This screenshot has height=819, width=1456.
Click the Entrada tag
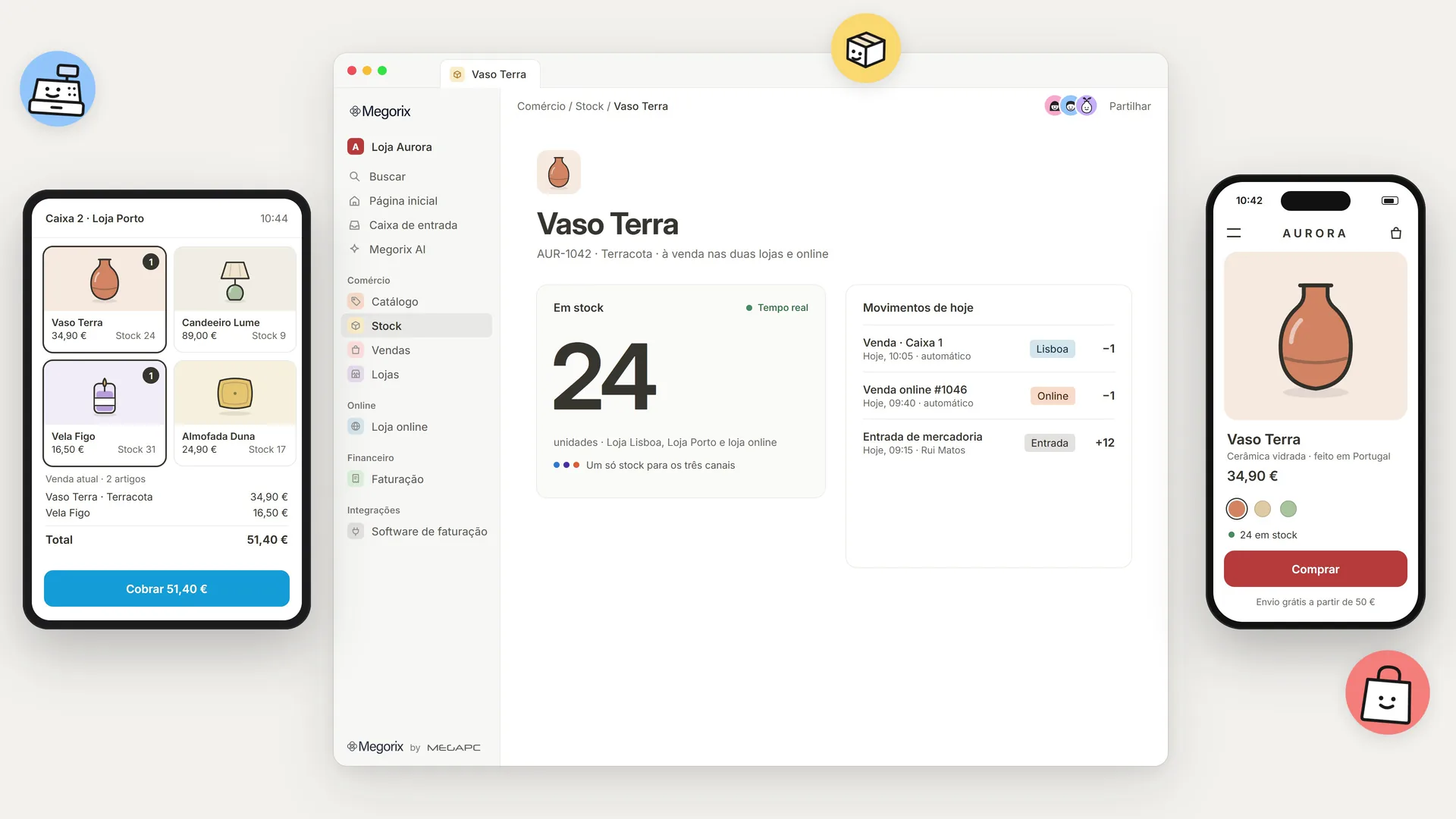(x=1050, y=443)
